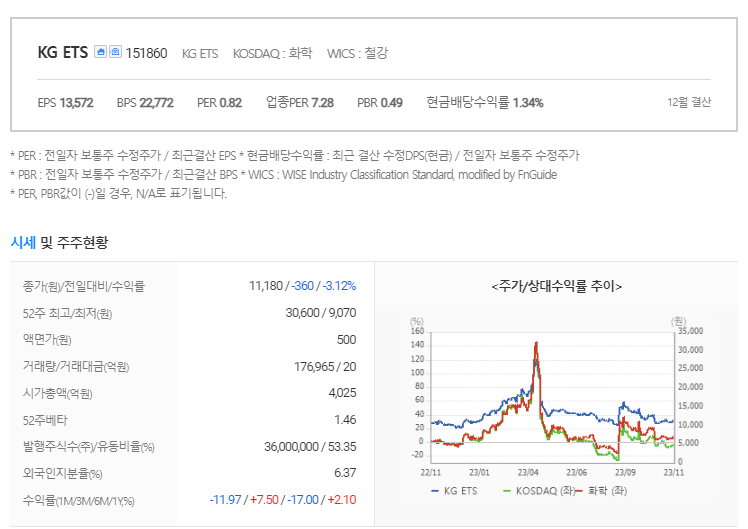The image size is (748, 529).
Task: Click the PER definition footnote line
Action: pyautogui.click(x=294, y=156)
